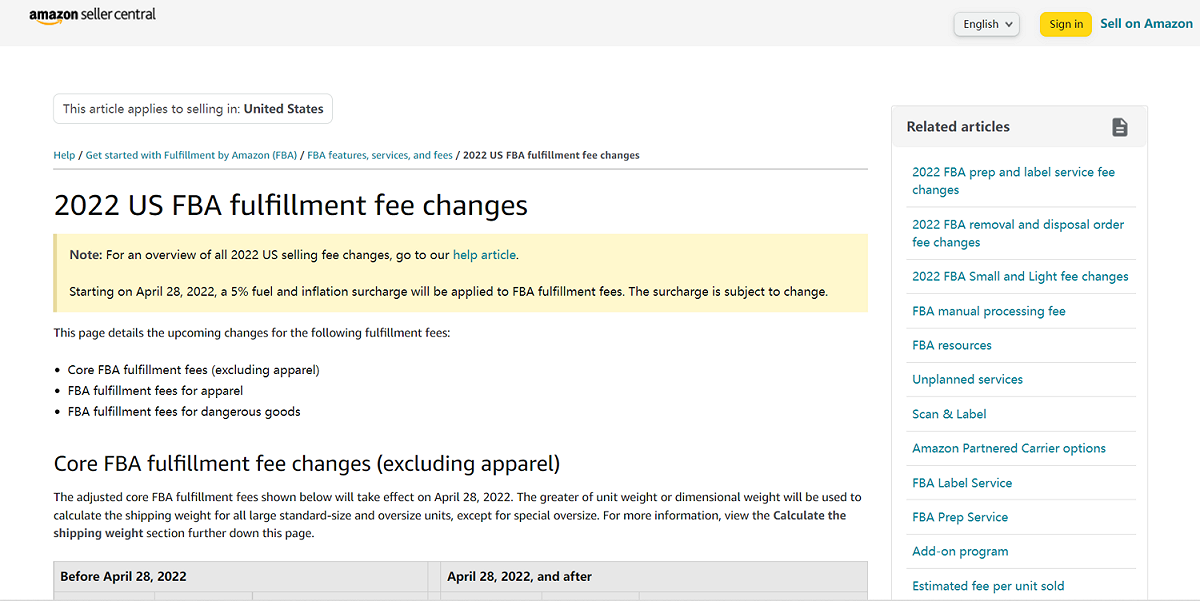Click the yellow Sign in button
The image size is (1200, 601).
1066,24
